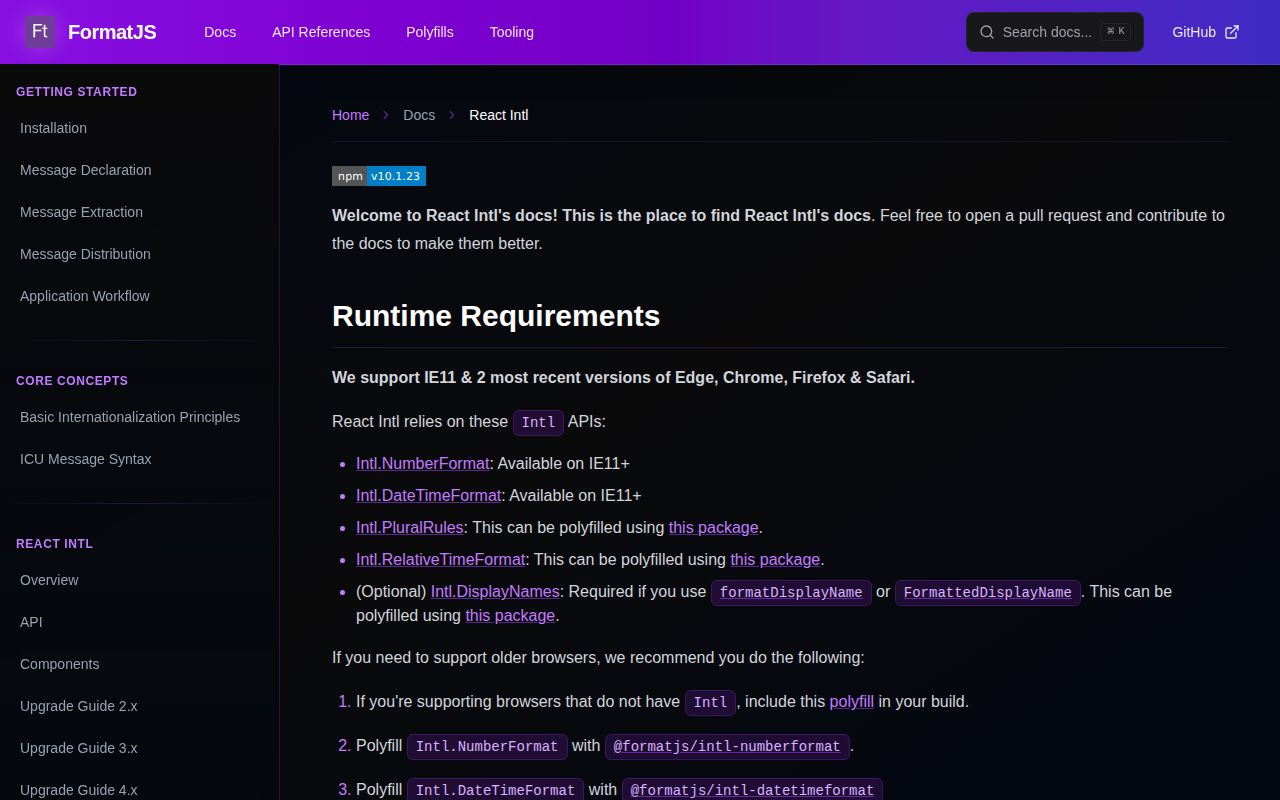Open the Intl.PluralRules link
Screen dimensions: 1280x800
click(410, 527)
